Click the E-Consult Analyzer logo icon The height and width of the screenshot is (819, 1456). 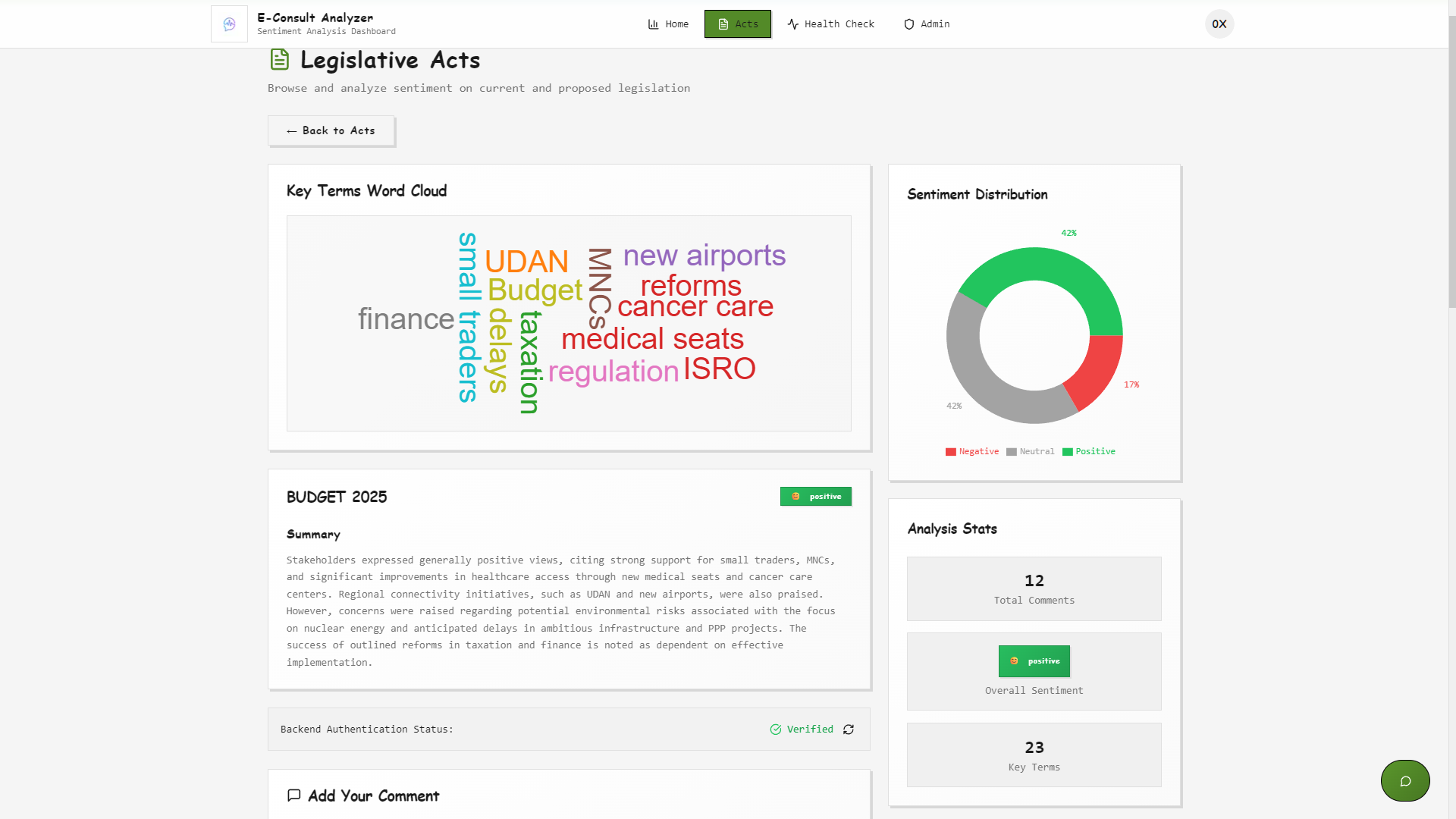tap(229, 24)
